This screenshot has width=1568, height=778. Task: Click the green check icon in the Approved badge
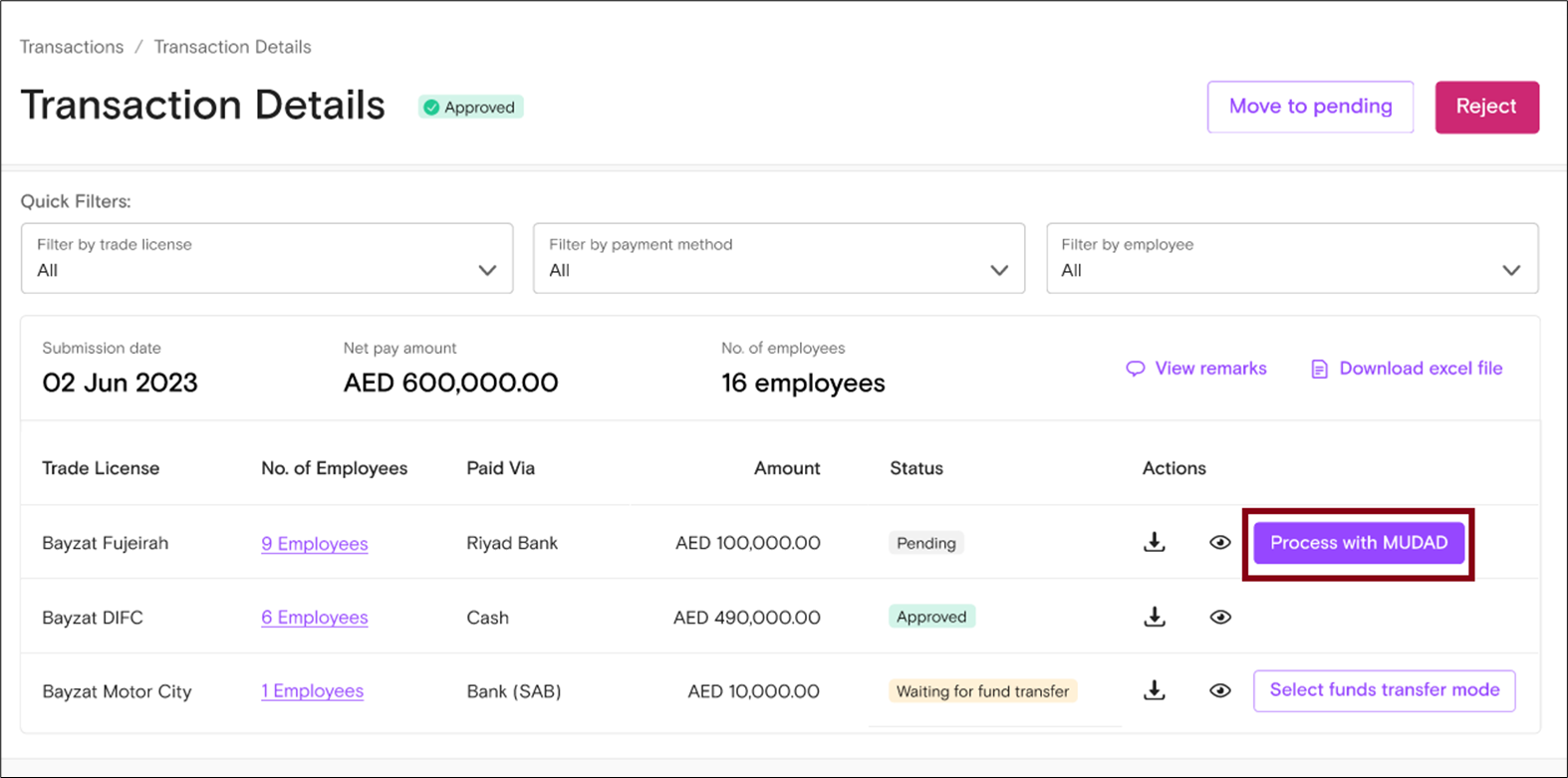pos(431,108)
